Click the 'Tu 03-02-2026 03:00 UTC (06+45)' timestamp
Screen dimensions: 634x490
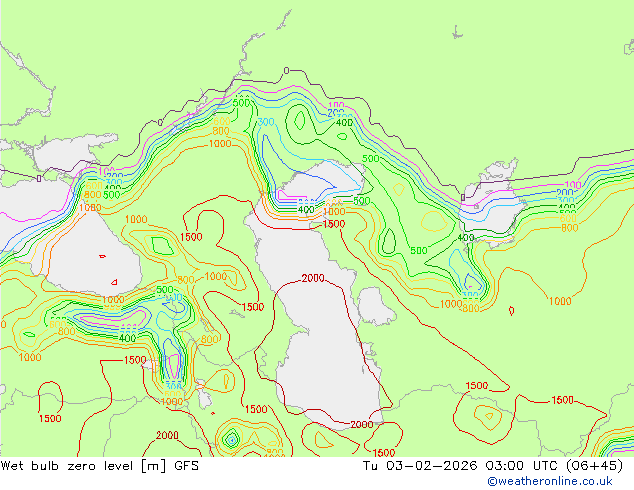pyautogui.click(x=493, y=466)
